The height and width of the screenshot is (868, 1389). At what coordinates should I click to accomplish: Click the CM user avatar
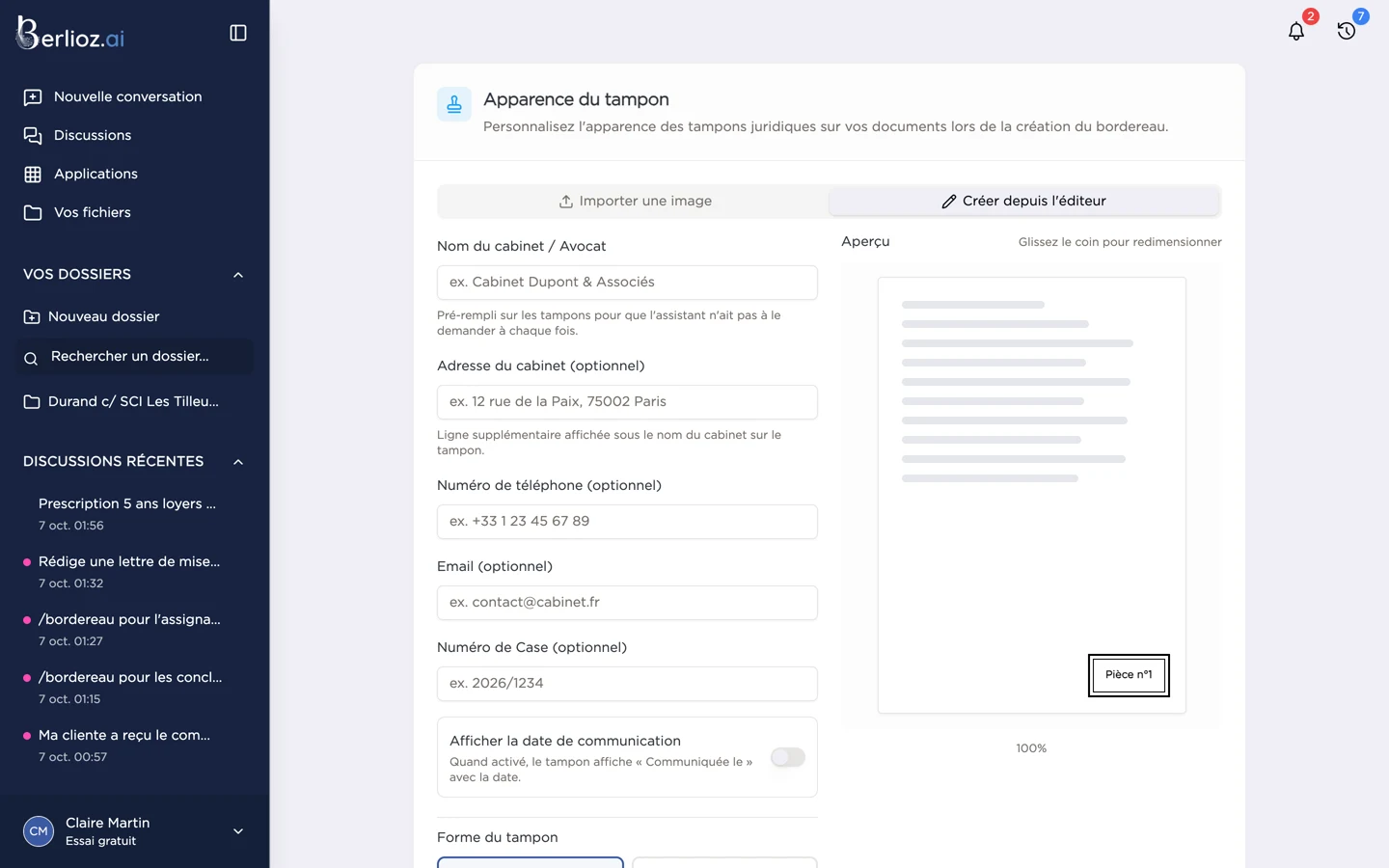pyautogui.click(x=39, y=830)
